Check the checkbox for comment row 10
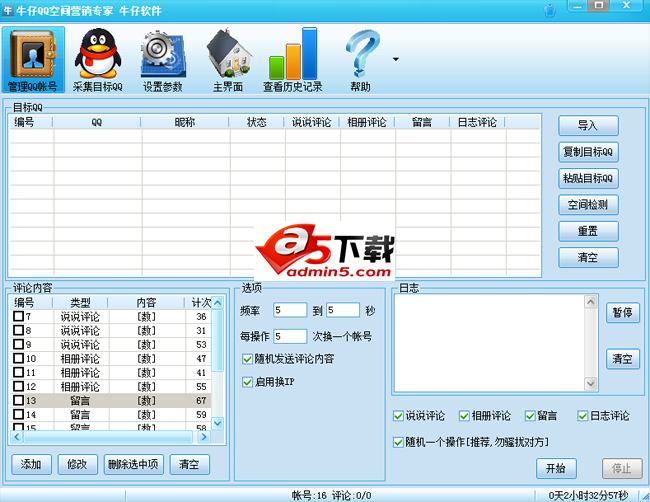The height and width of the screenshot is (502, 650). pyautogui.click(x=18, y=358)
